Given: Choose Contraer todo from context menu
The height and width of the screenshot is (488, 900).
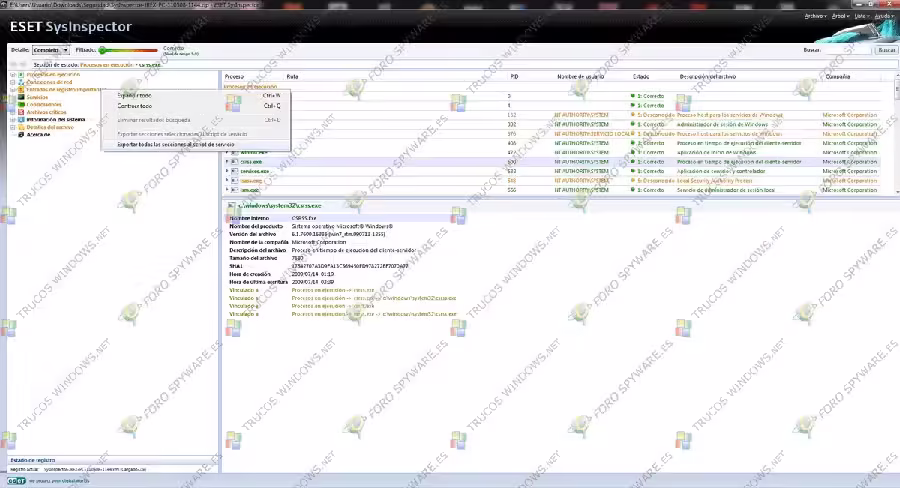Looking at the screenshot, I should click(195, 106).
